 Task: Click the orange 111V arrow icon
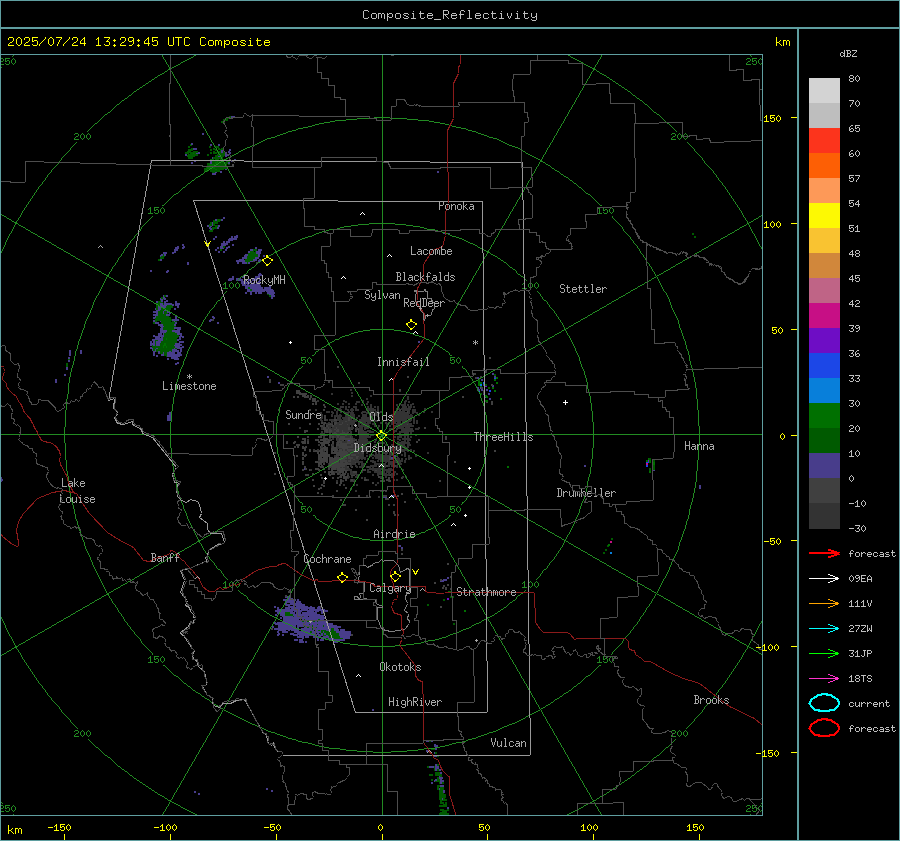pyautogui.click(x=824, y=603)
